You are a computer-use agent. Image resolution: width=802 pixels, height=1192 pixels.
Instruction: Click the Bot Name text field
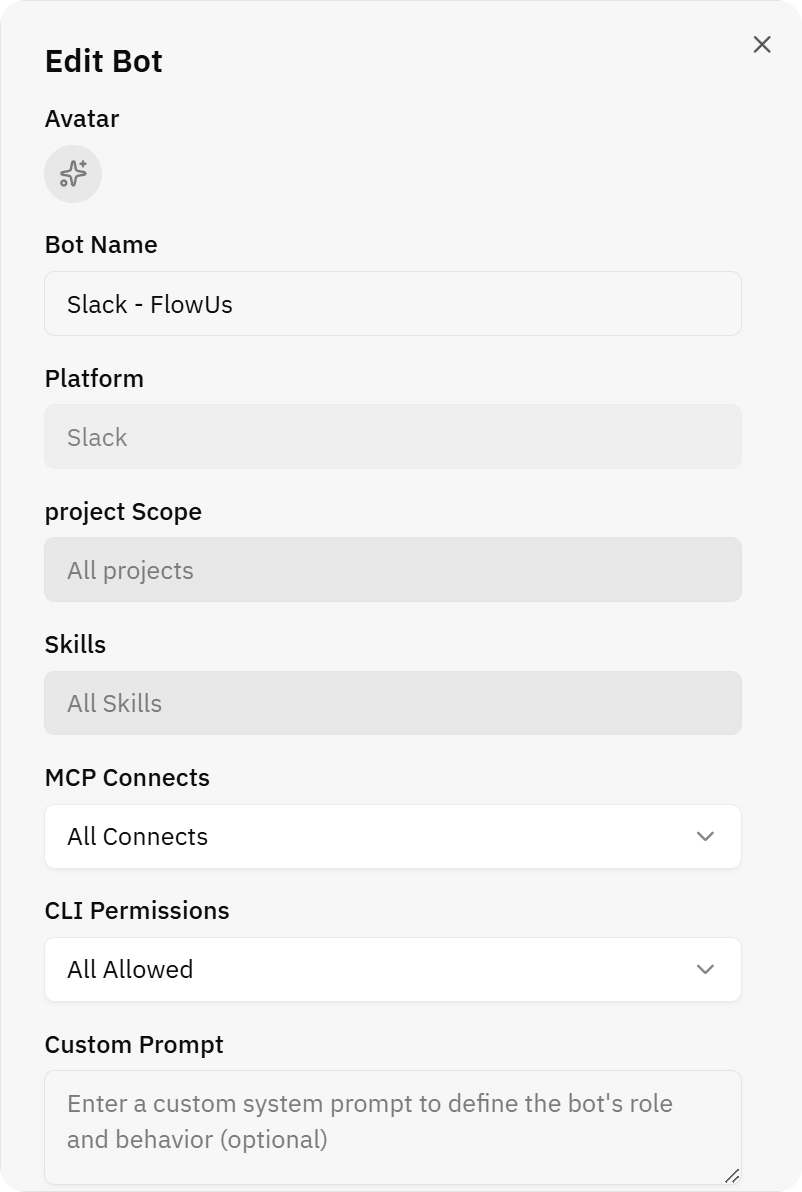click(392, 304)
